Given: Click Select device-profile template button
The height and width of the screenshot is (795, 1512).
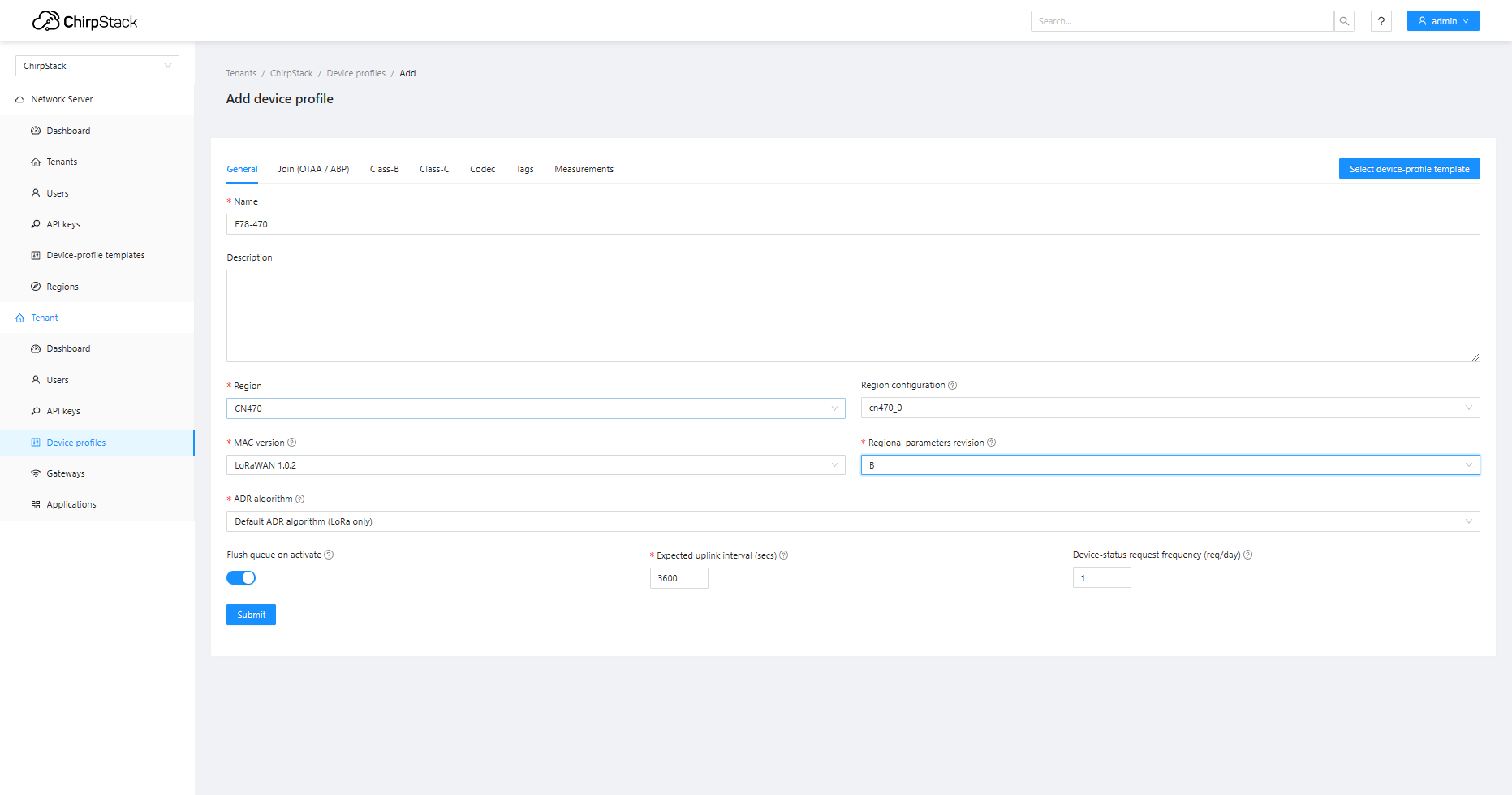Looking at the screenshot, I should (1409, 169).
